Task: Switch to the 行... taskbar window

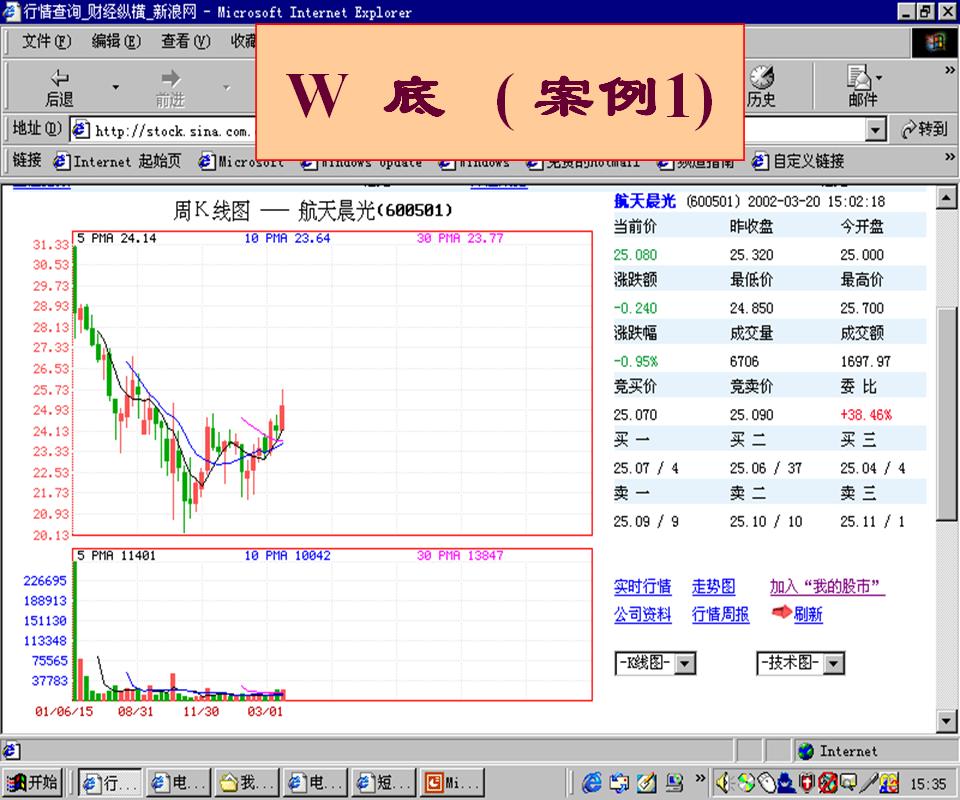Action: [x=109, y=782]
